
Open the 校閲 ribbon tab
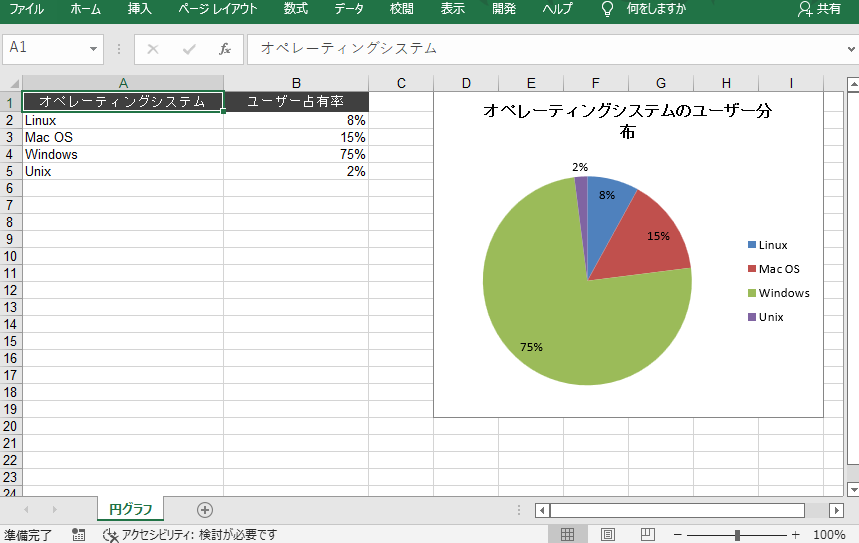point(402,9)
